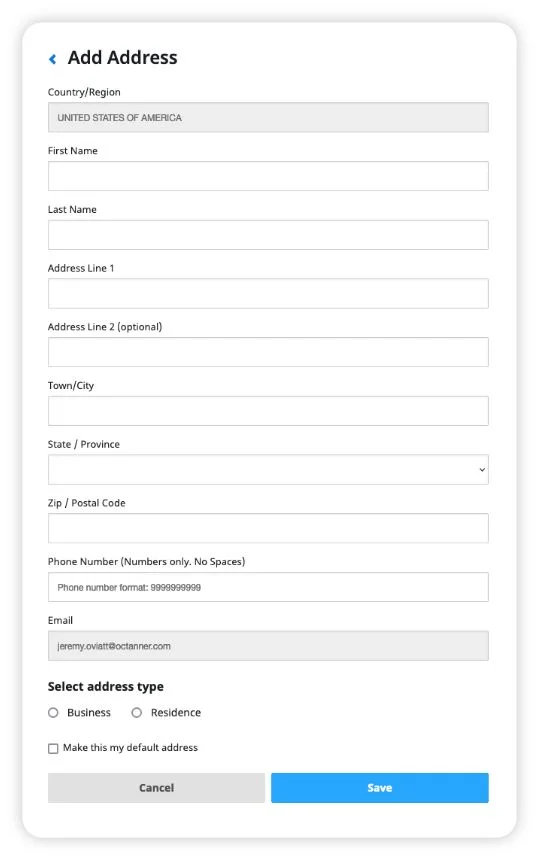
Task: Click the disabled Email field
Action: [268, 646]
